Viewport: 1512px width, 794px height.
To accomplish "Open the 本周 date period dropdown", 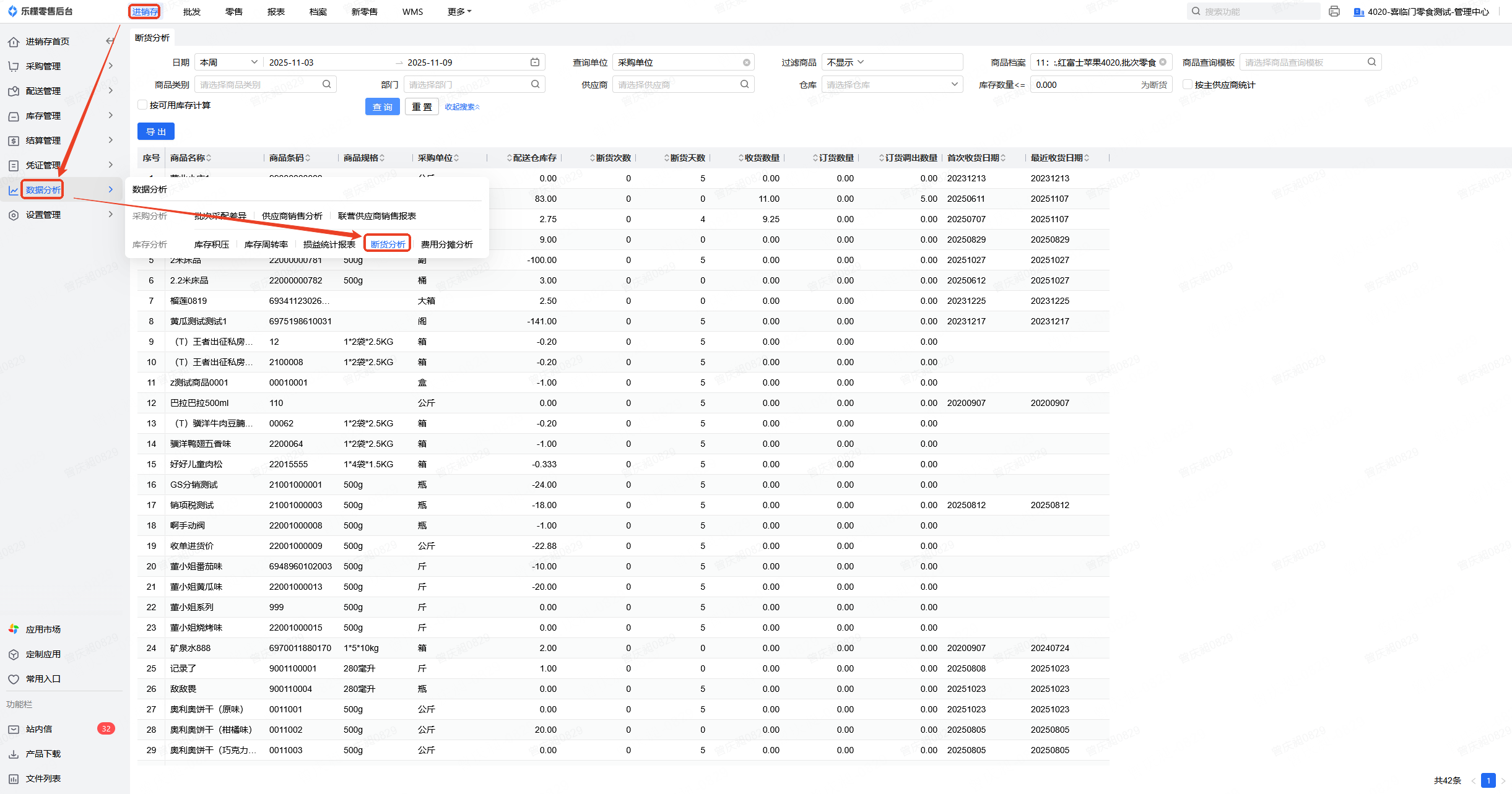I will tap(227, 63).
